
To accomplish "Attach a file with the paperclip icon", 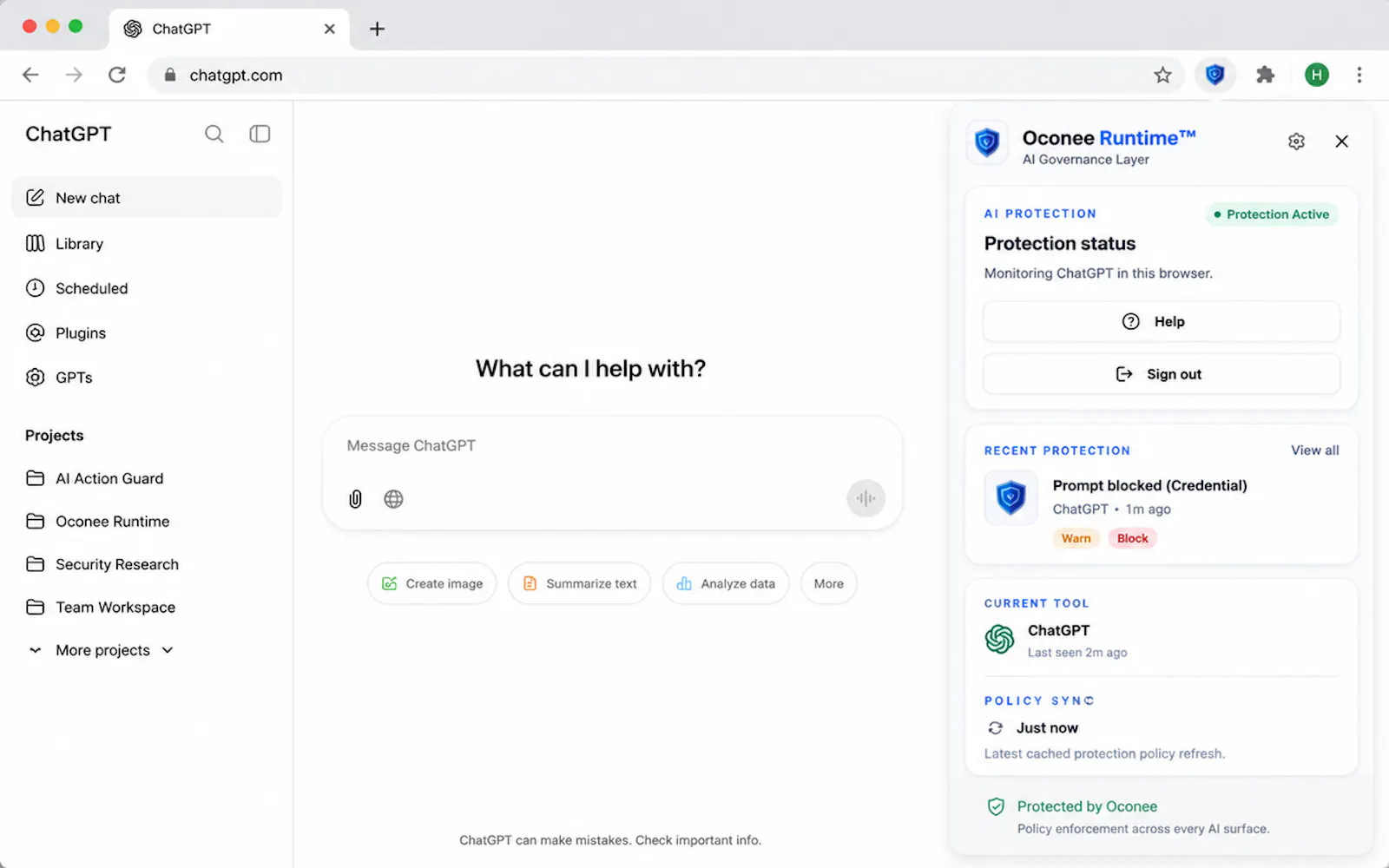I will (x=355, y=499).
